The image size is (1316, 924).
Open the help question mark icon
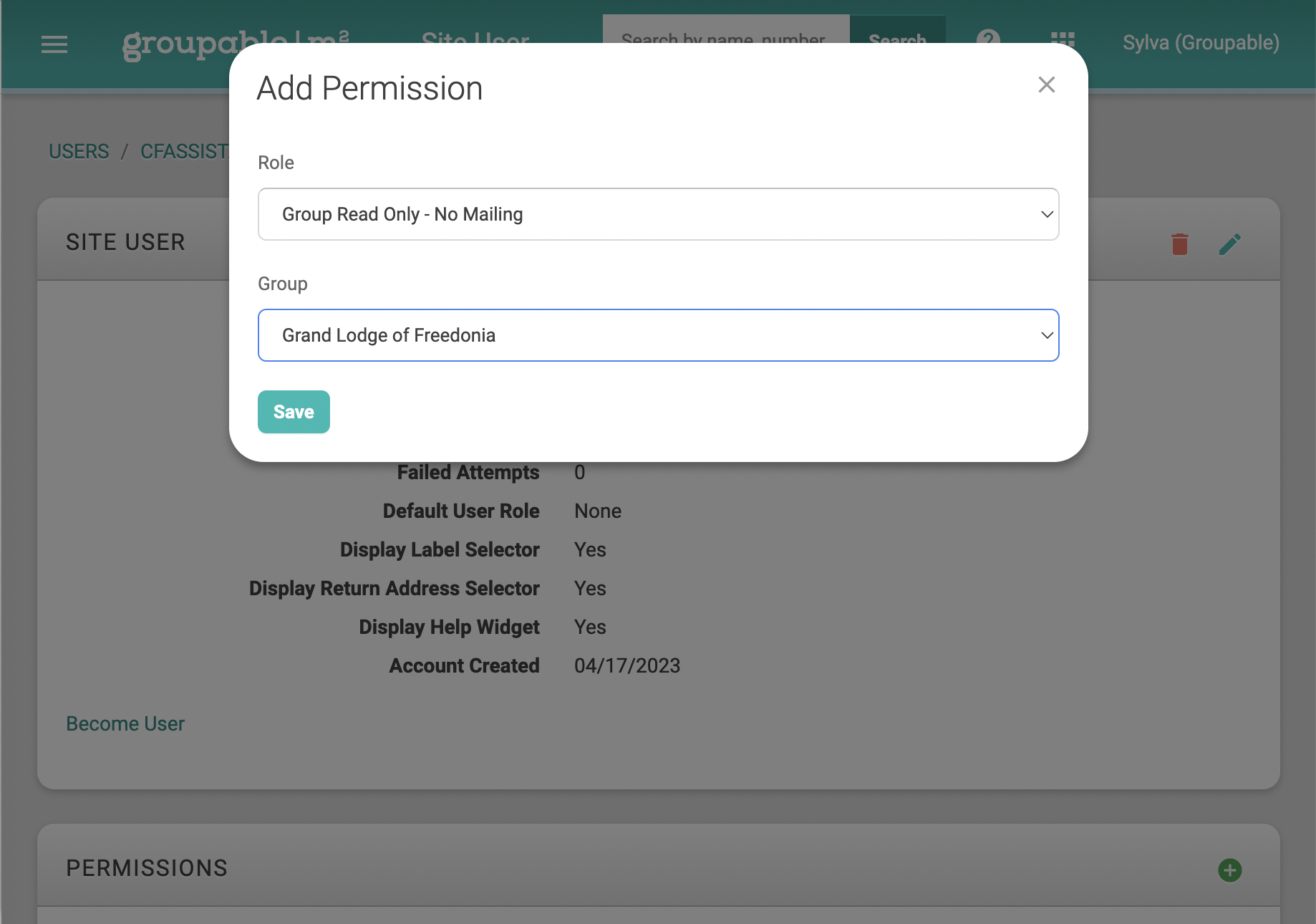point(988,36)
